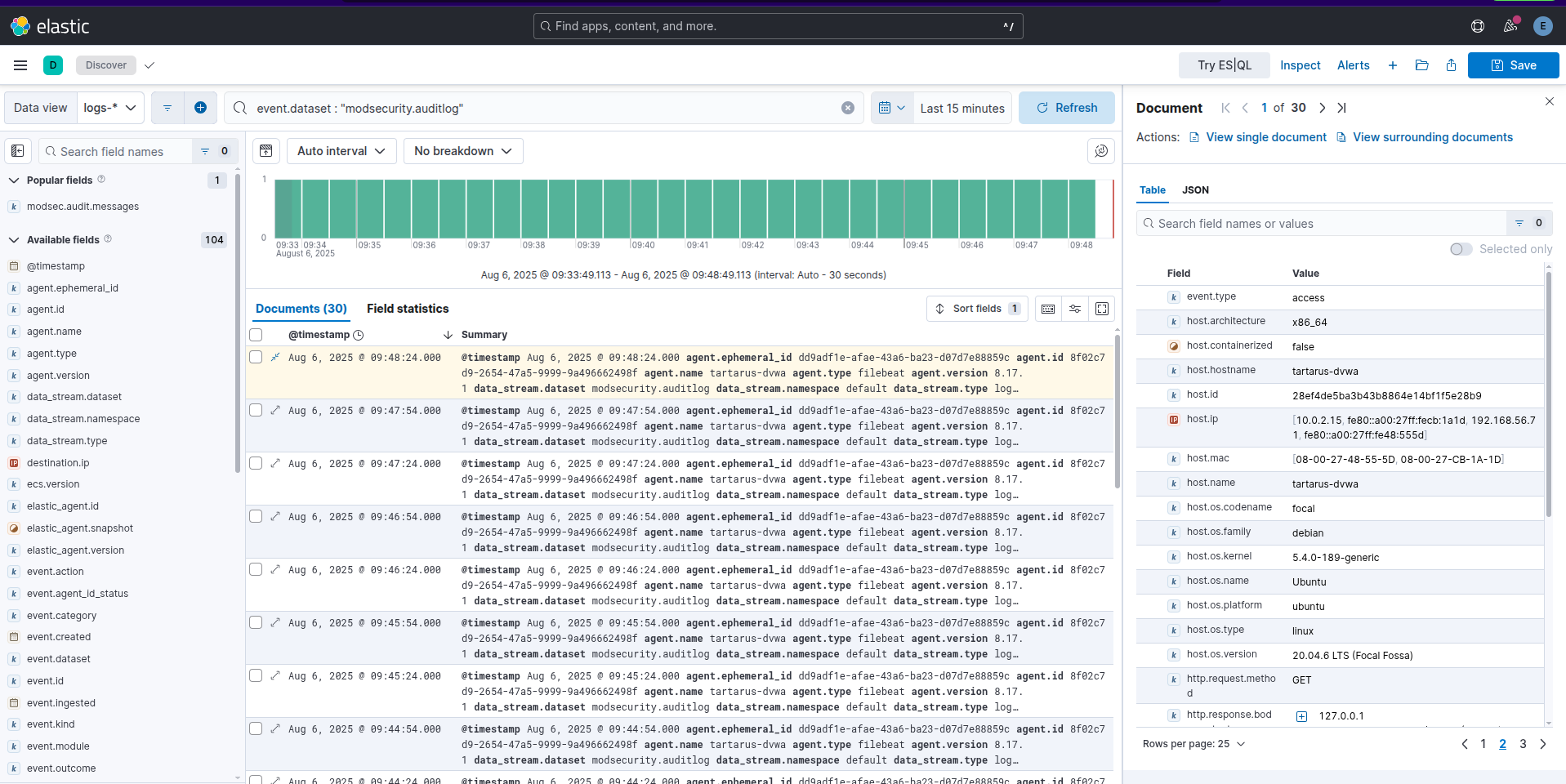1566x784 pixels.
Task: Check the box for the 09:48:24 document
Action: (256, 358)
